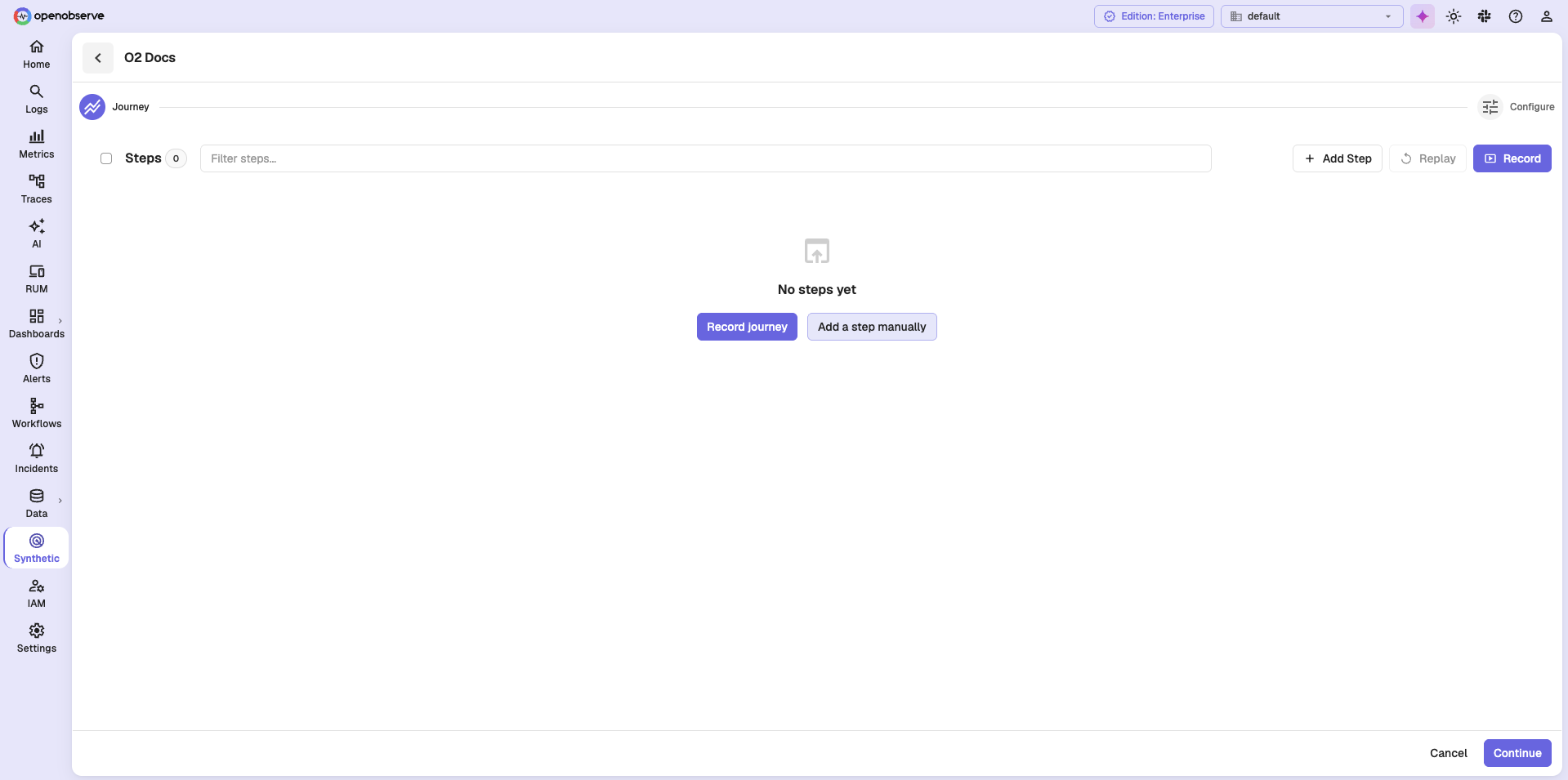
Task: Expand the Data submenu chevron
Action: pyautogui.click(x=60, y=501)
